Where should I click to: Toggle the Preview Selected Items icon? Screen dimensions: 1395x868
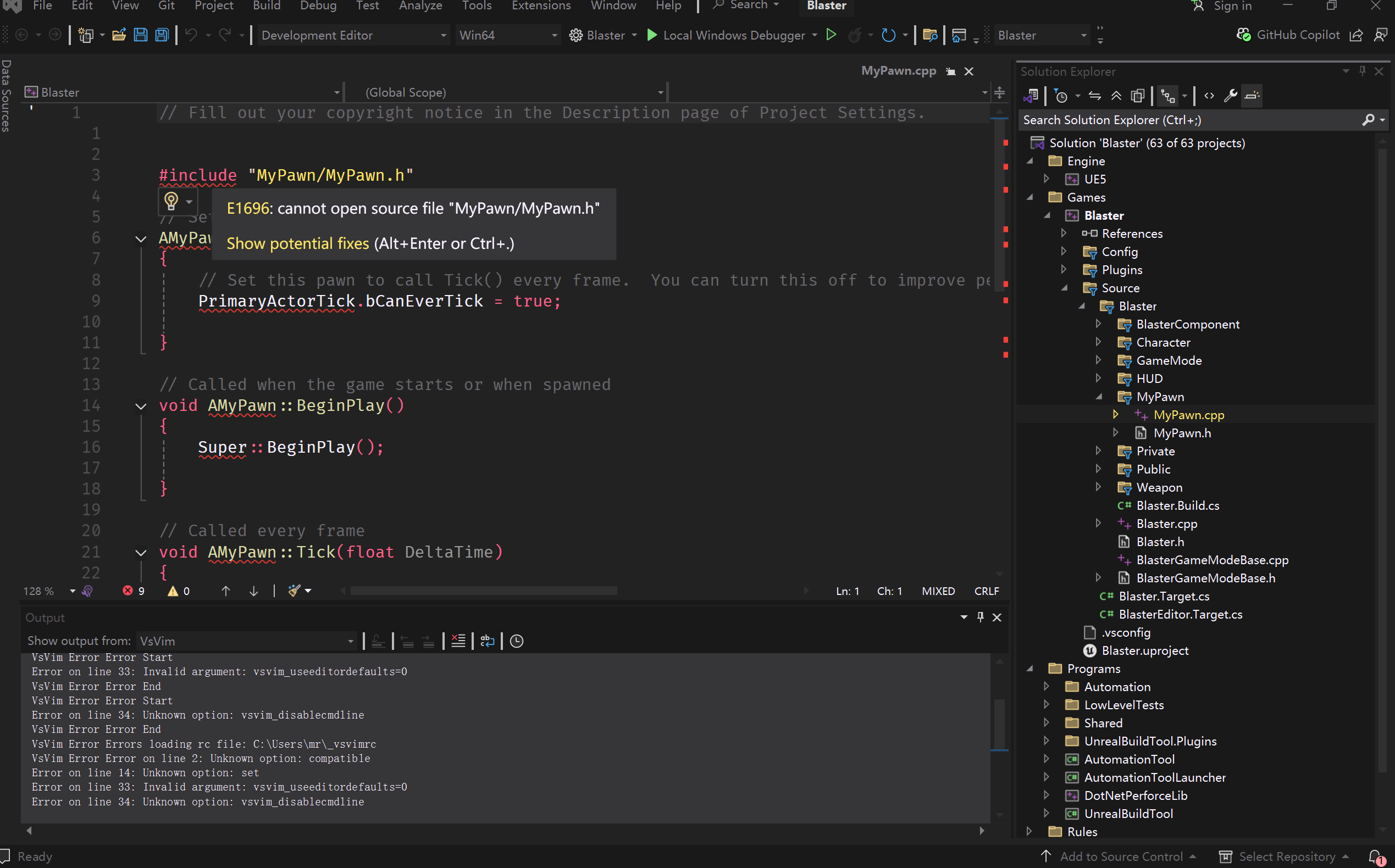coord(1252,96)
